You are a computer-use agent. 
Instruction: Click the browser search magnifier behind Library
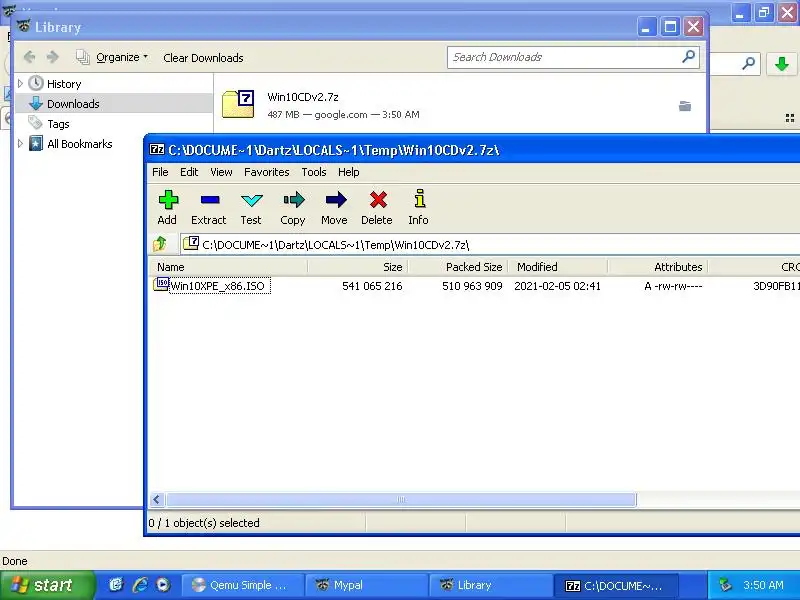click(x=748, y=64)
